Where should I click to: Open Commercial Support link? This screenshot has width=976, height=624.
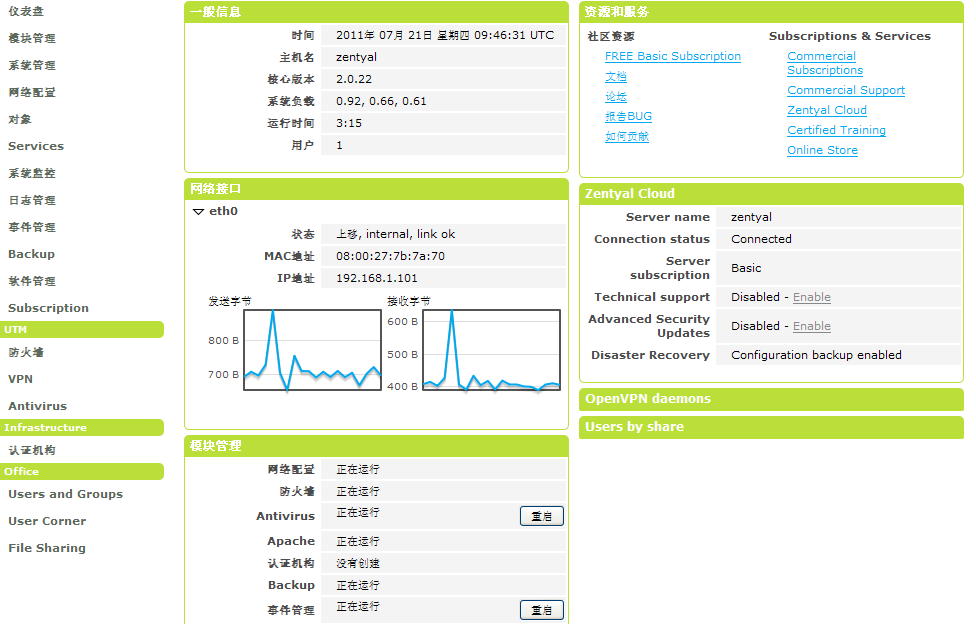tap(845, 90)
